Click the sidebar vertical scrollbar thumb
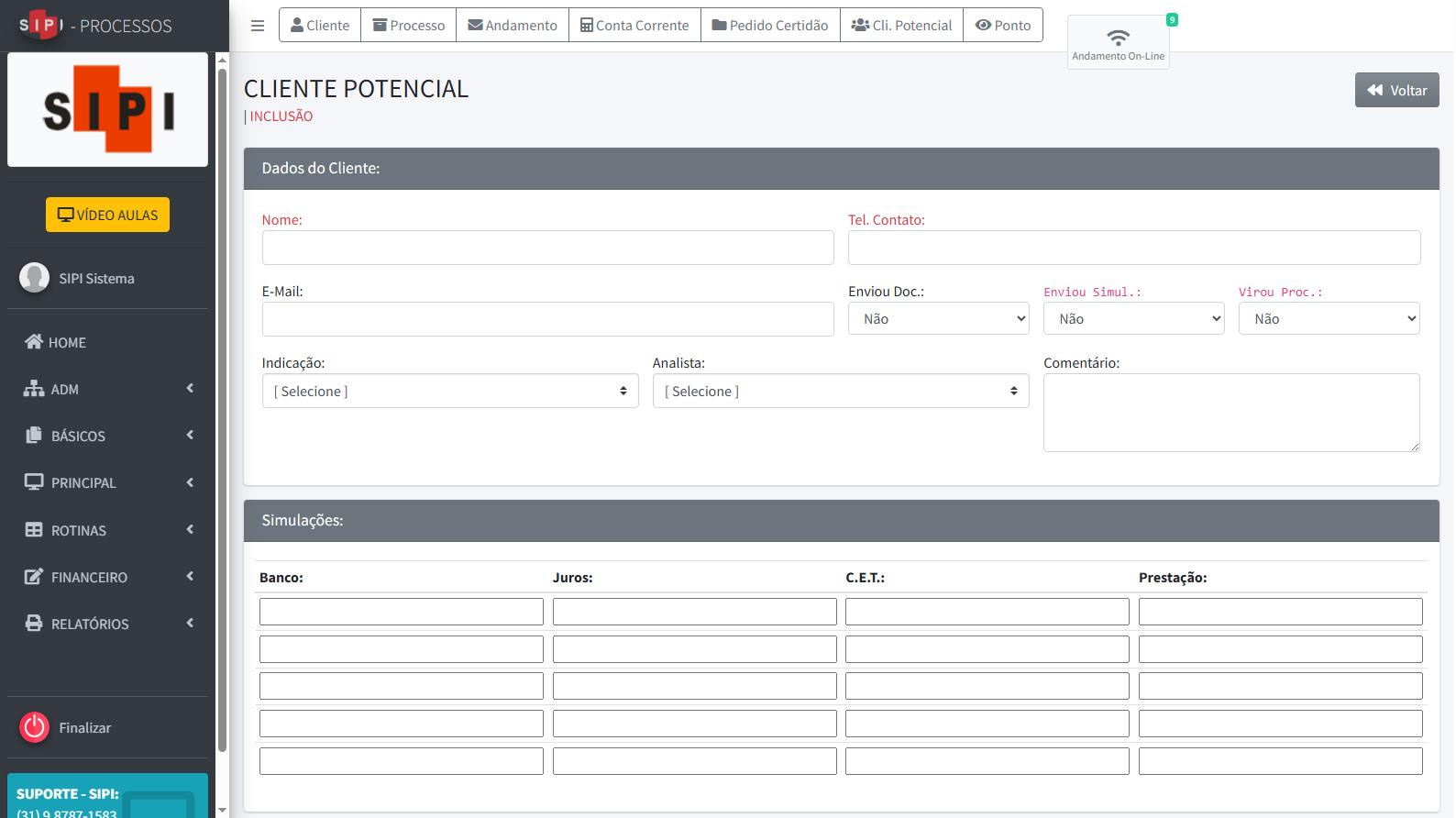Viewport: 1456px width, 818px height. pos(222,411)
